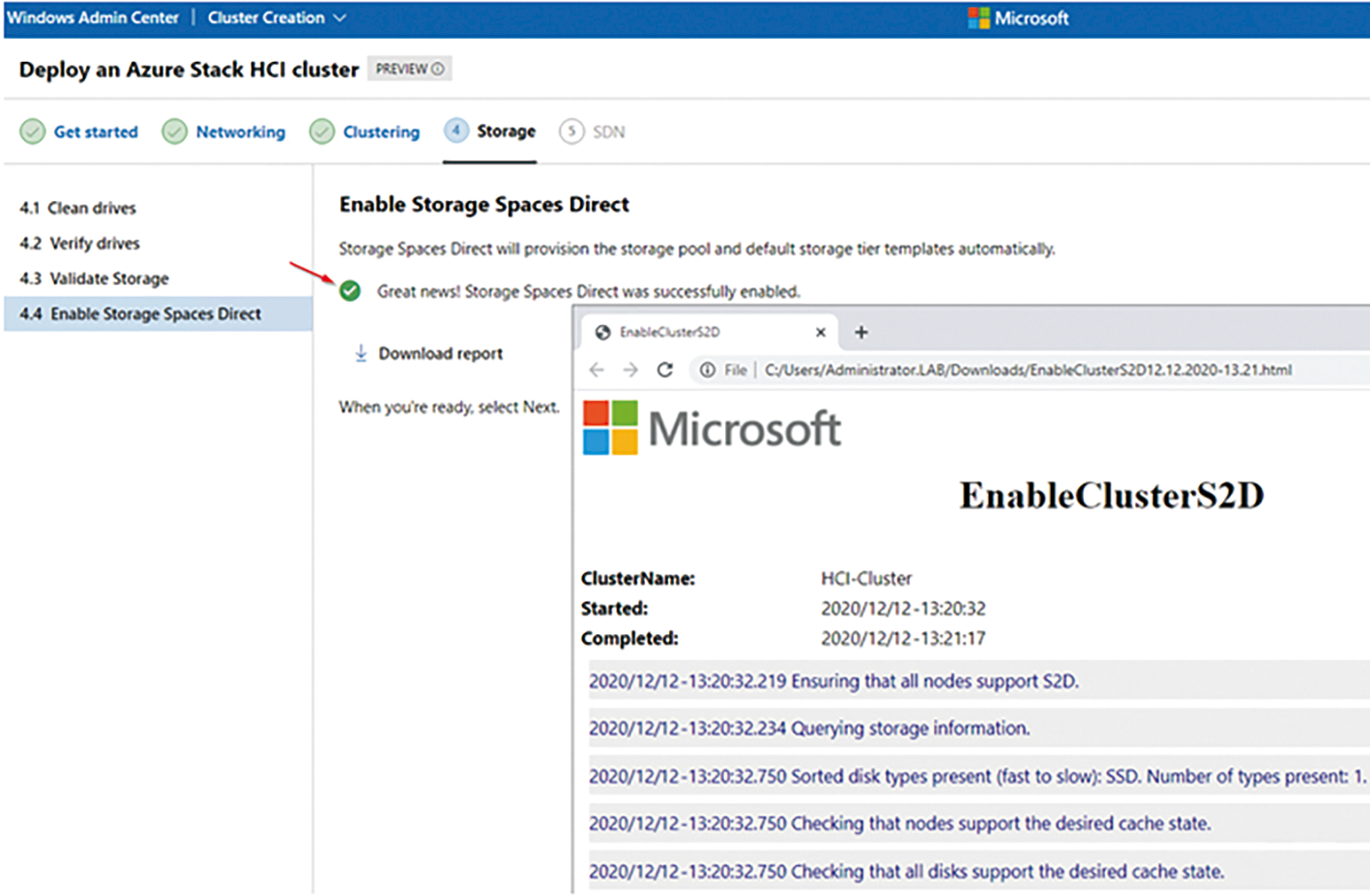Select the EnableClusterS2D browser tab

click(709, 332)
